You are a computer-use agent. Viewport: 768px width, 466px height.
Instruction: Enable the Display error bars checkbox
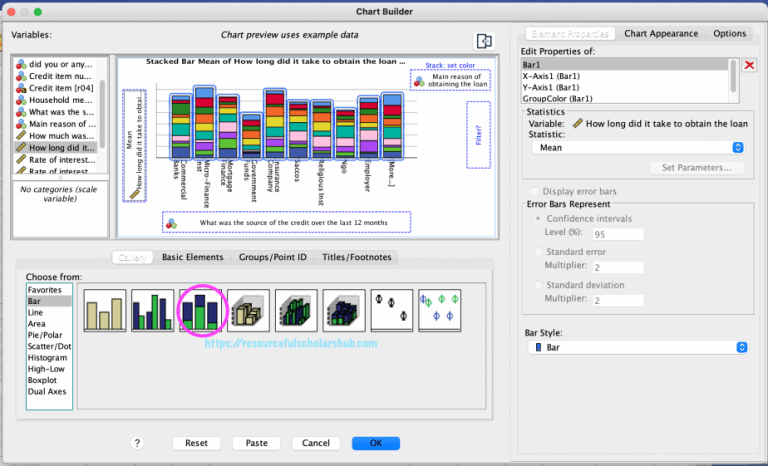(533, 191)
